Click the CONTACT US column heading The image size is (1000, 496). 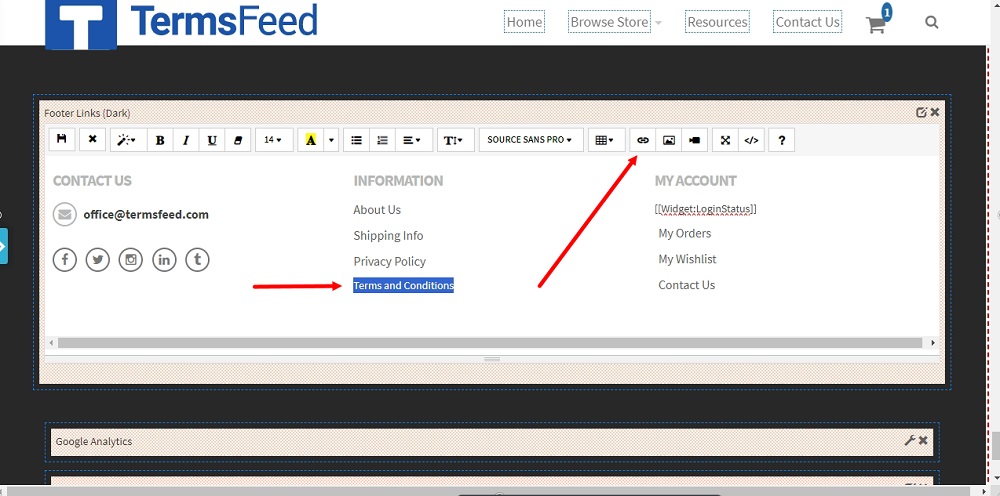92,181
